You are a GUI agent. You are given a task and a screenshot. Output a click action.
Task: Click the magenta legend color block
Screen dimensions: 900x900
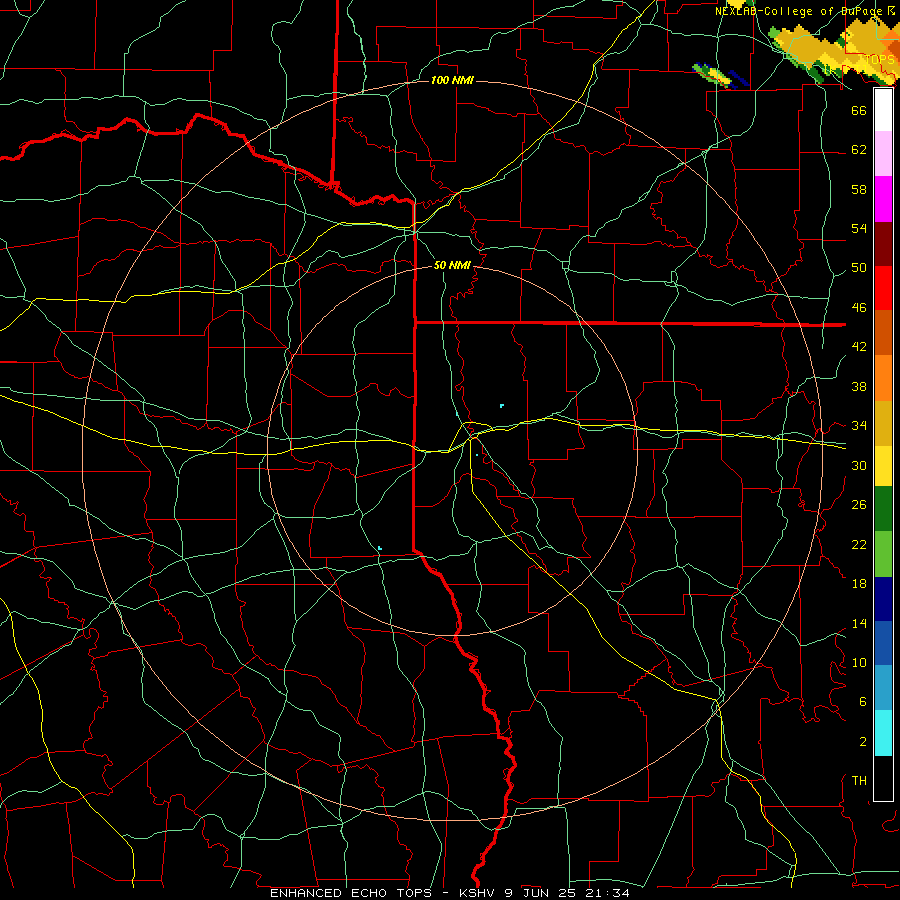(883, 199)
